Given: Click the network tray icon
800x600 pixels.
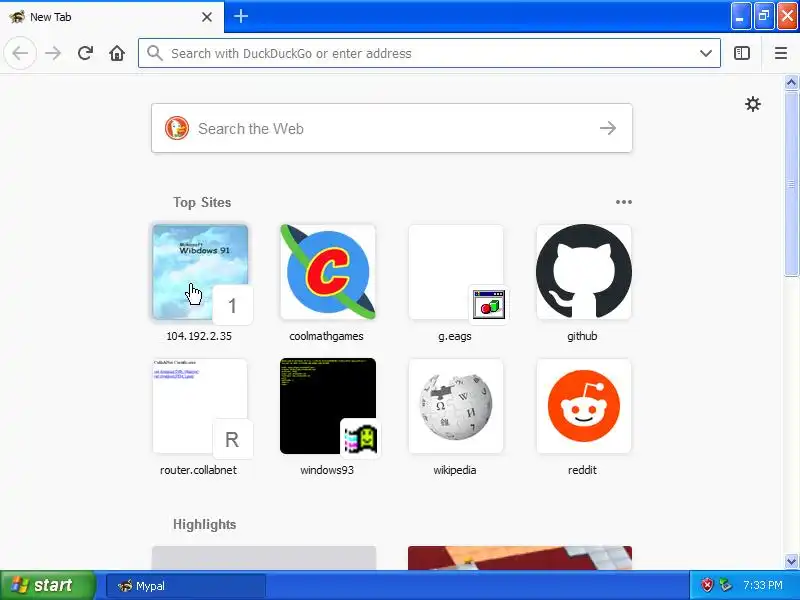Looking at the screenshot, I should [725, 585].
